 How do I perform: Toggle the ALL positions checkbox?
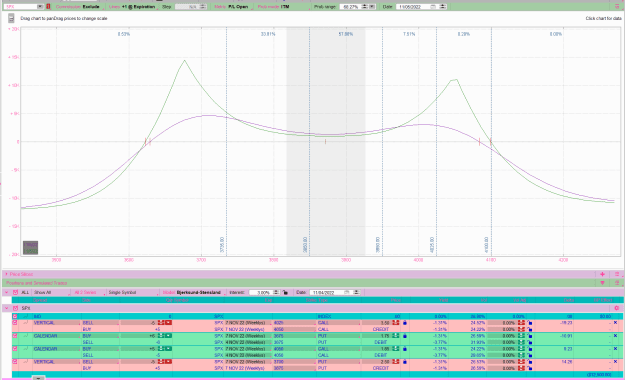tap(15, 292)
